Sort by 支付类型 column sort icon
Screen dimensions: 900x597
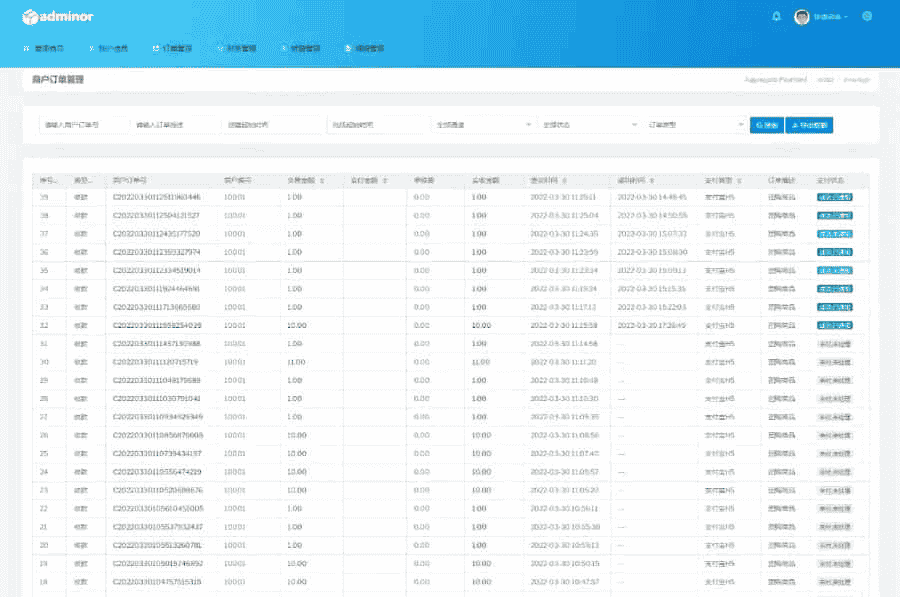point(742,181)
